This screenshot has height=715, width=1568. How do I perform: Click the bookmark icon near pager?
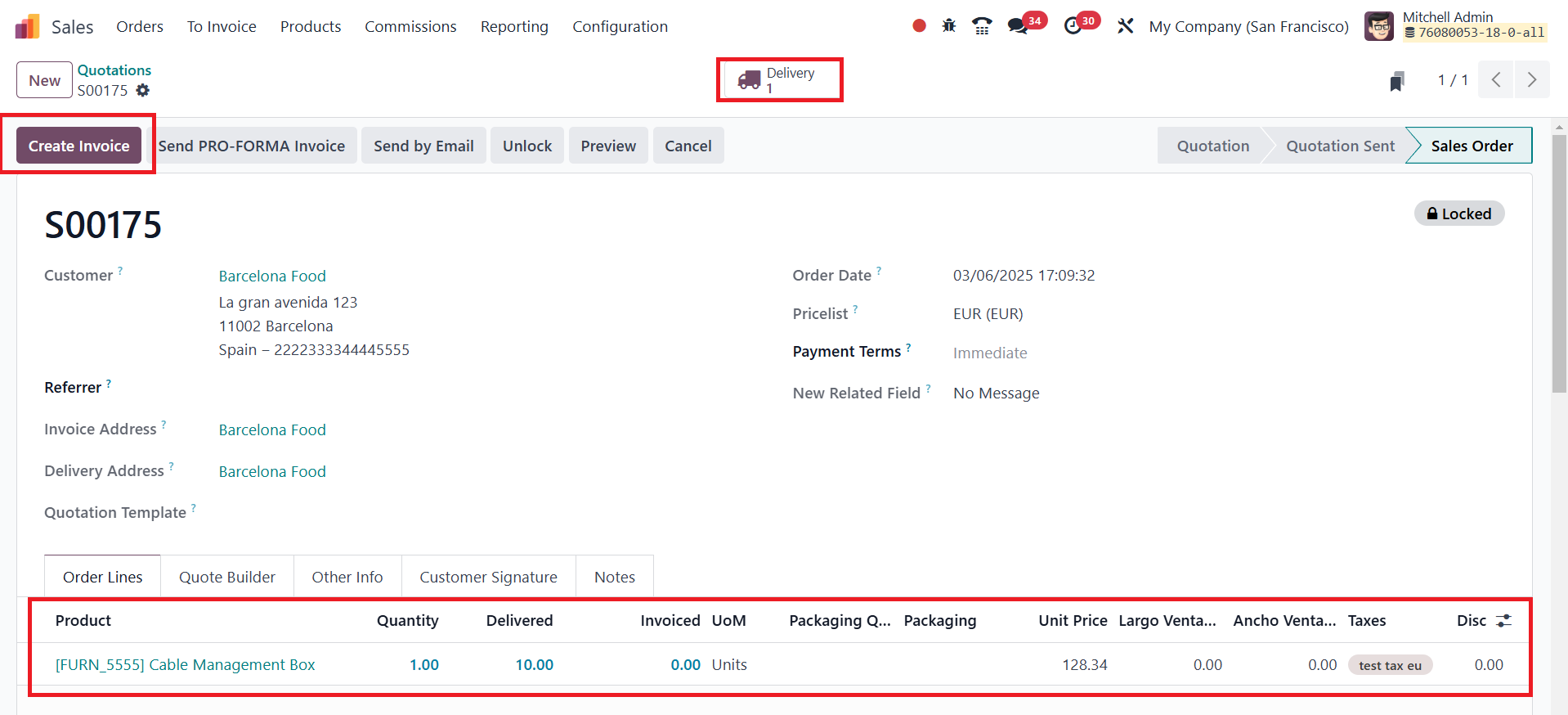click(x=1397, y=81)
